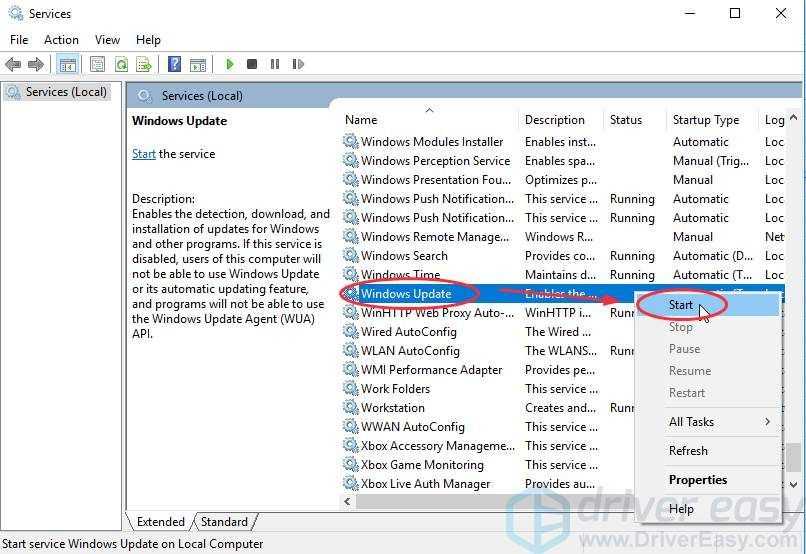The height and width of the screenshot is (554, 806).
Task: Click the Refresh toolbar icon
Action: tap(121, 64)
